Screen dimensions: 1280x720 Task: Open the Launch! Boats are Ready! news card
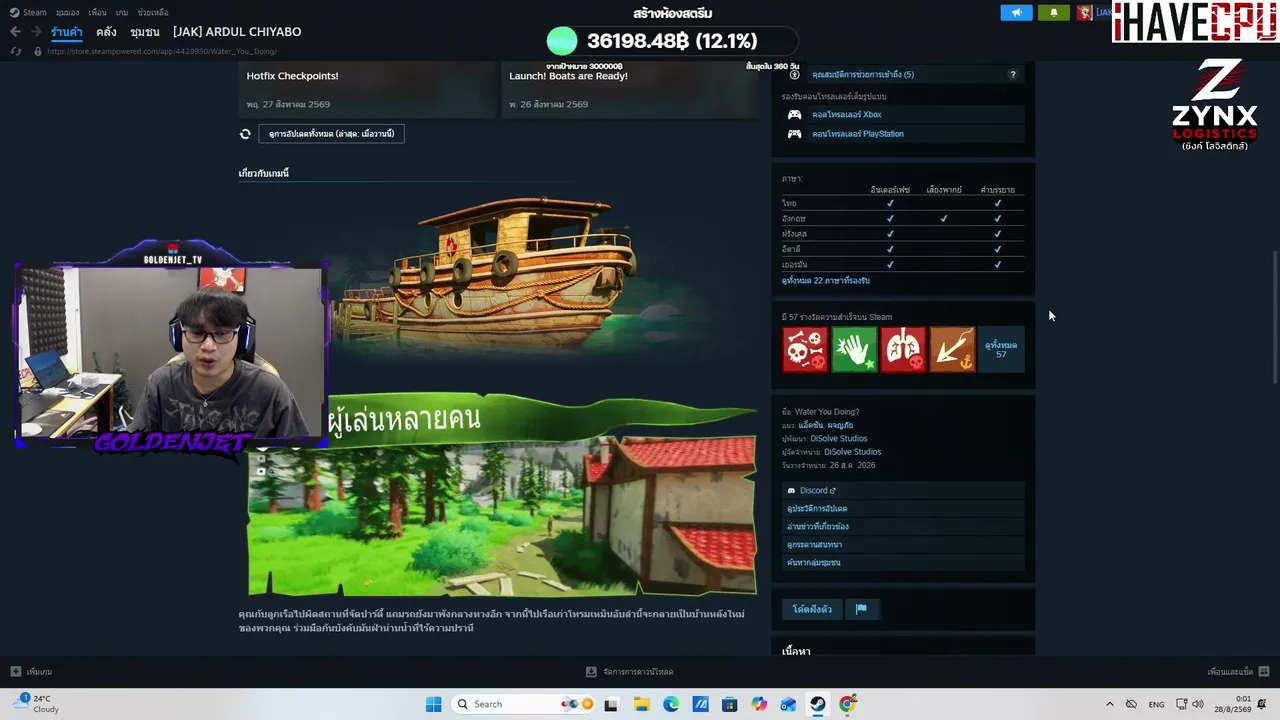point(631,92)
